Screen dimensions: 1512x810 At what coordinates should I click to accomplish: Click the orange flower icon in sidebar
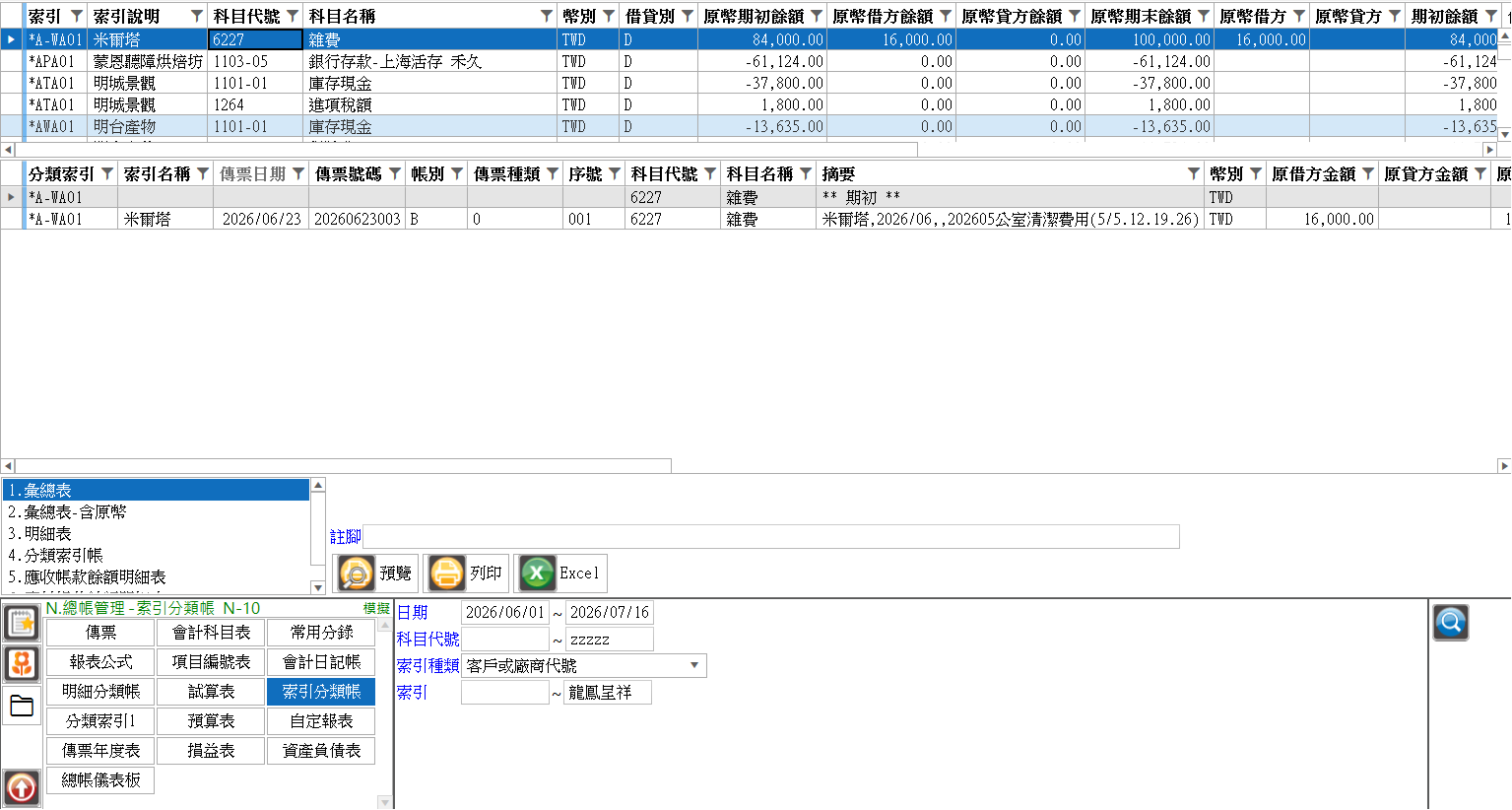(22, 663)
